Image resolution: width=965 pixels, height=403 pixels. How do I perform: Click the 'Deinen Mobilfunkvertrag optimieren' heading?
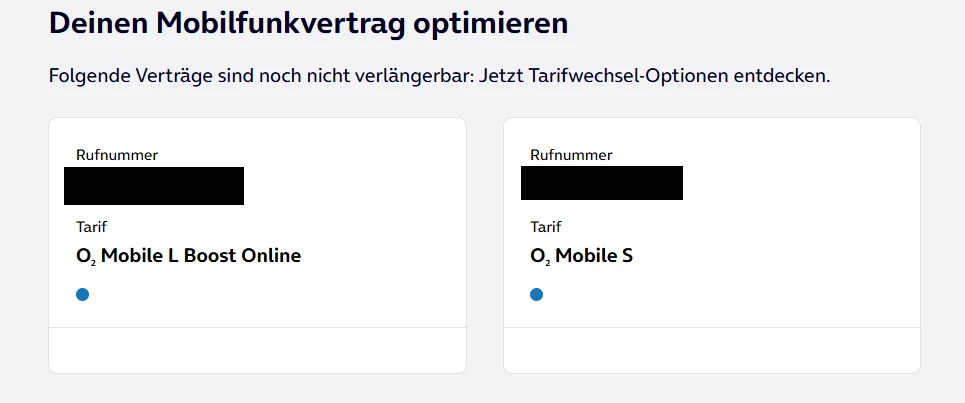pyautogui.click(x=308, y=24)
